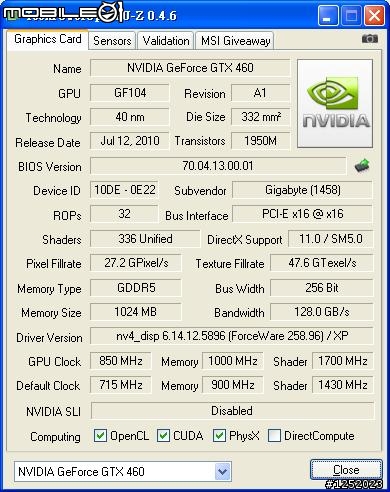Click the GPU field GF104
Viewport: 390px width, 492px height.
coord(130,93)
